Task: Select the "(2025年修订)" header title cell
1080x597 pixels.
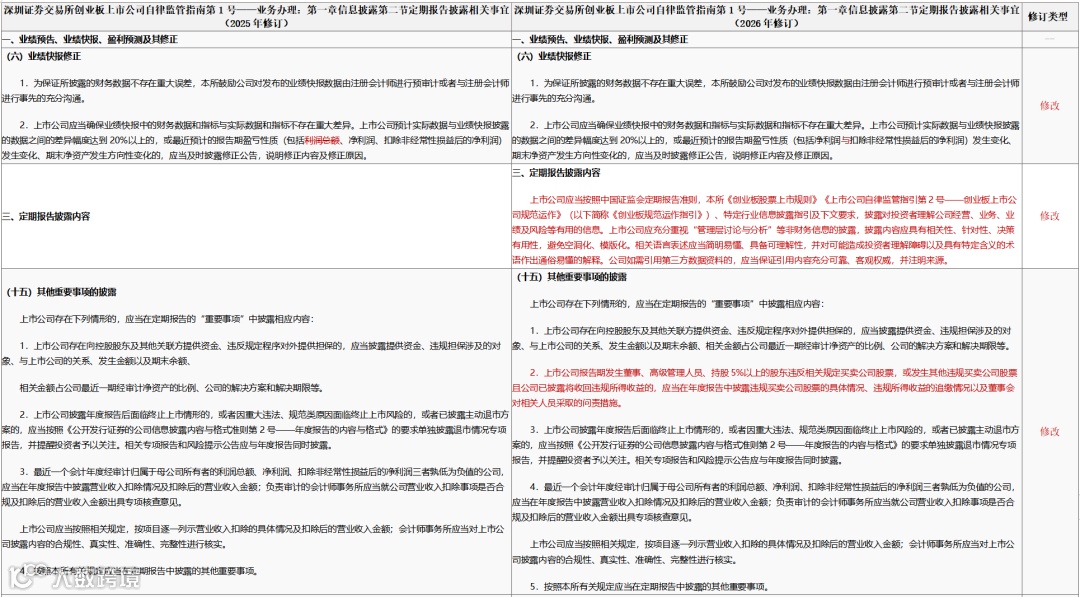Action: 256,16
